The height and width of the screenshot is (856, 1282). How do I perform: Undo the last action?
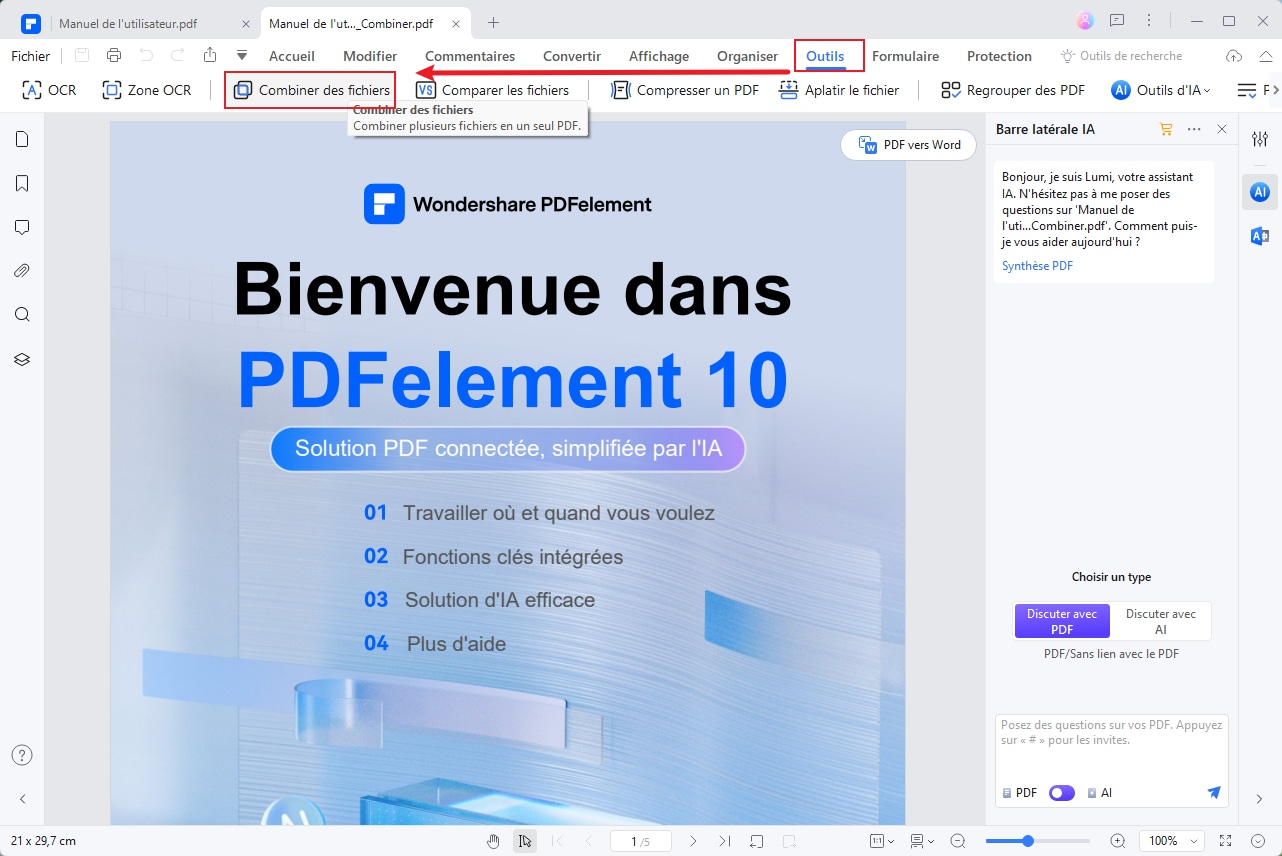(x=146, y=56)
